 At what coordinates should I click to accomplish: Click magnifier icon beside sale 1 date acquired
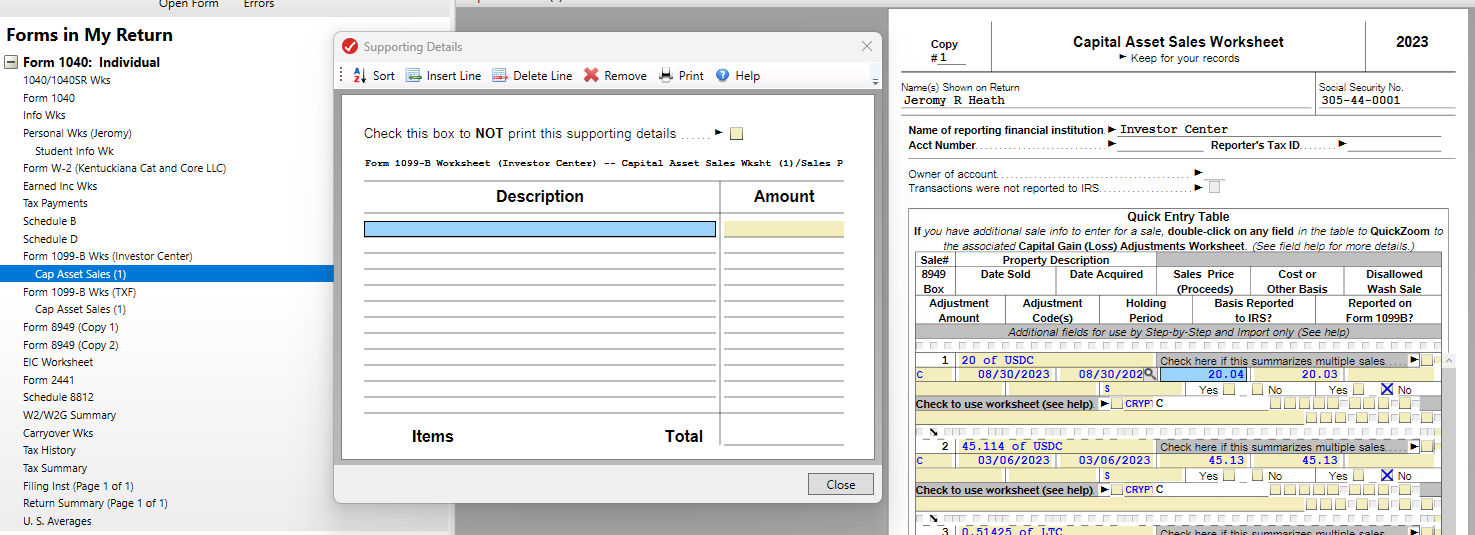click(1150, 374)
